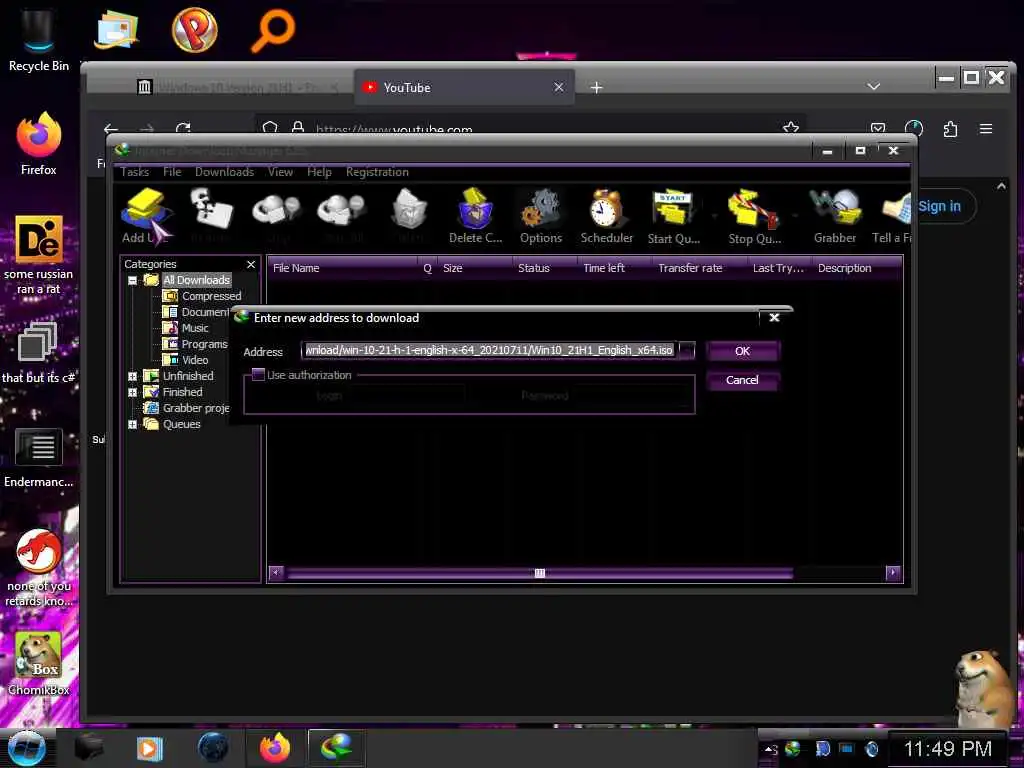
Task: Open the 'some russian ran a rat' desktop icon
Action: click(39, 255)
